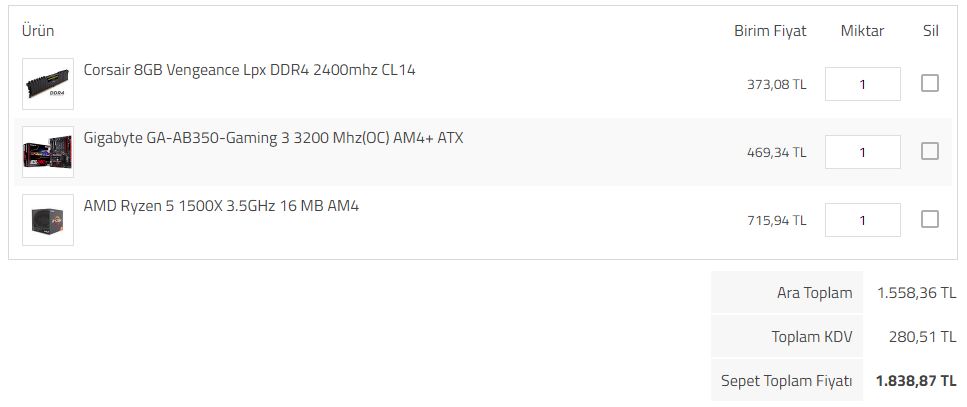The image size is (967, 407).
Task: Open the AMD Ryzen 5 product thumbnail
Action: pyautogui.click(x=48, y=220)
